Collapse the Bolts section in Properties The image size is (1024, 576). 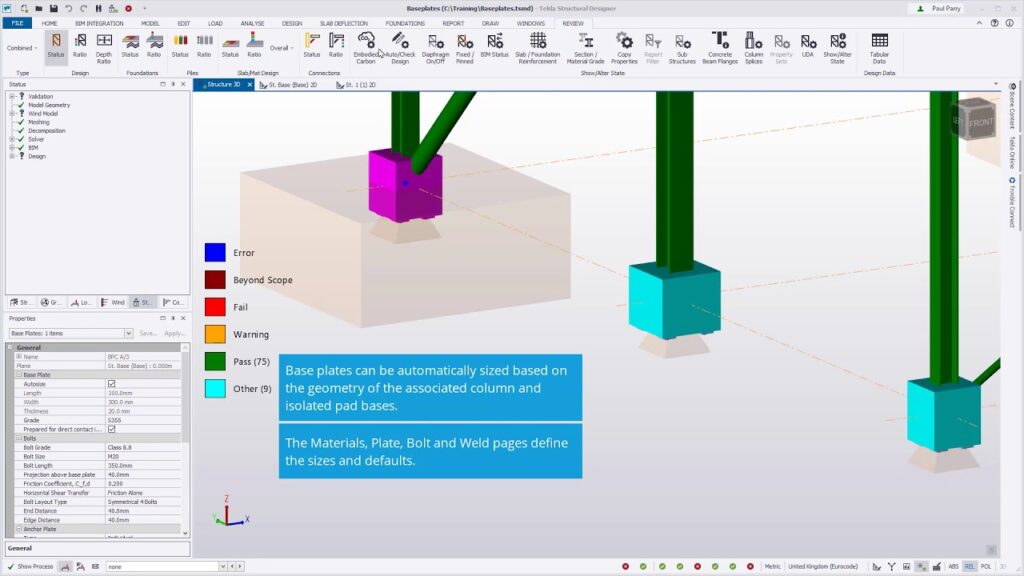pos(19,437)
